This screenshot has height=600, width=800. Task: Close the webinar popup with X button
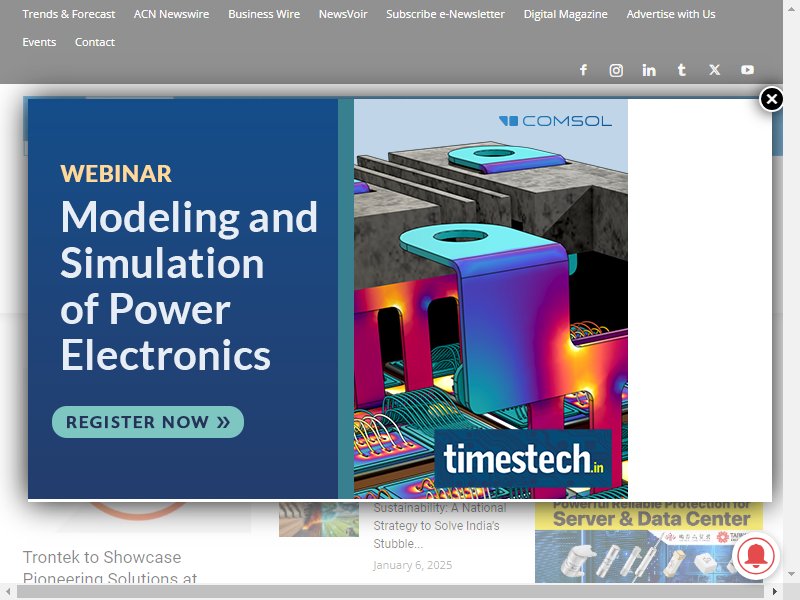771,99
